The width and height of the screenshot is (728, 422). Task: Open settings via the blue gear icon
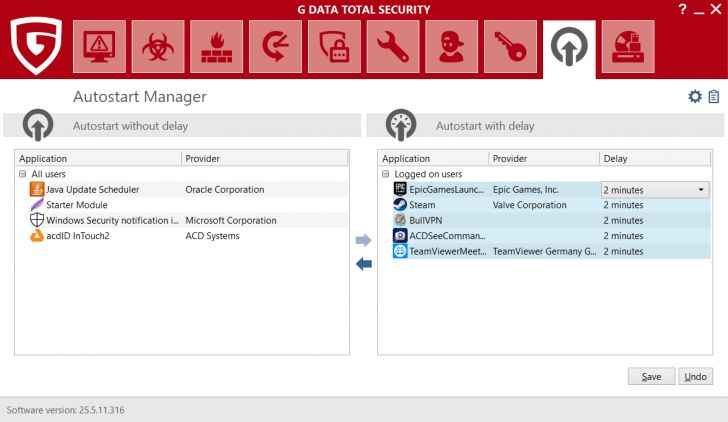coord(695,97)
